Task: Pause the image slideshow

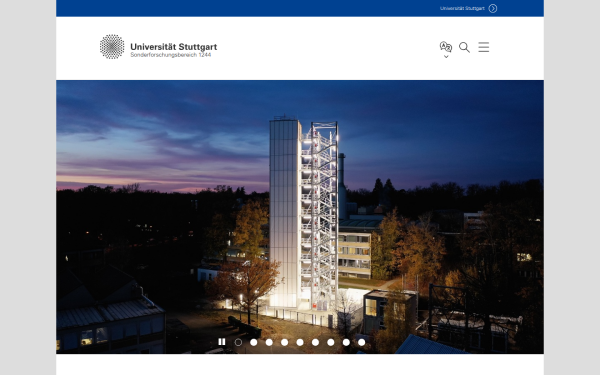Action: tap(222, 342)
